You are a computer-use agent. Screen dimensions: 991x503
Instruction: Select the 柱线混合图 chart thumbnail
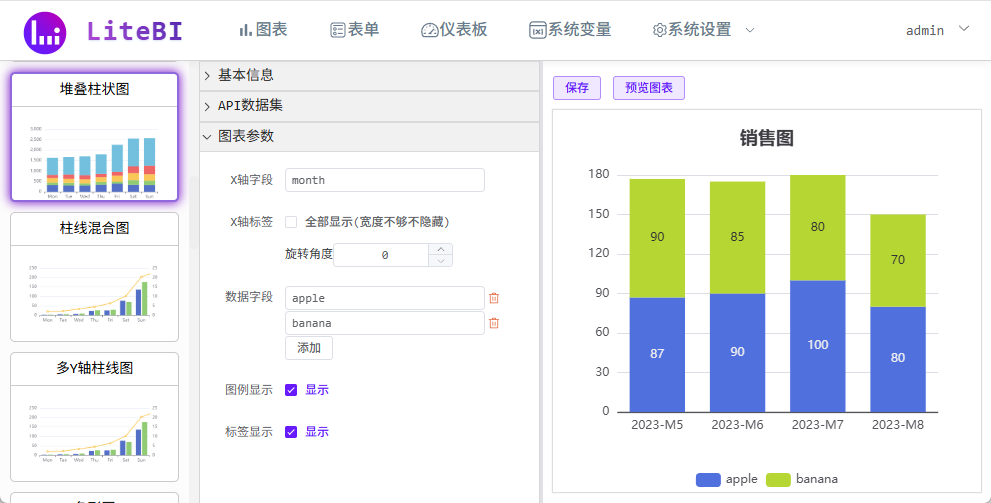click(x=94, y=277)
